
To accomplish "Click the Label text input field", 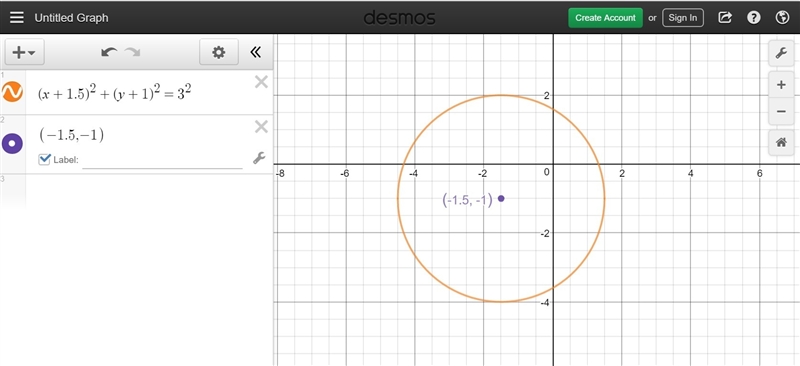I will click(x=162, y=160).
